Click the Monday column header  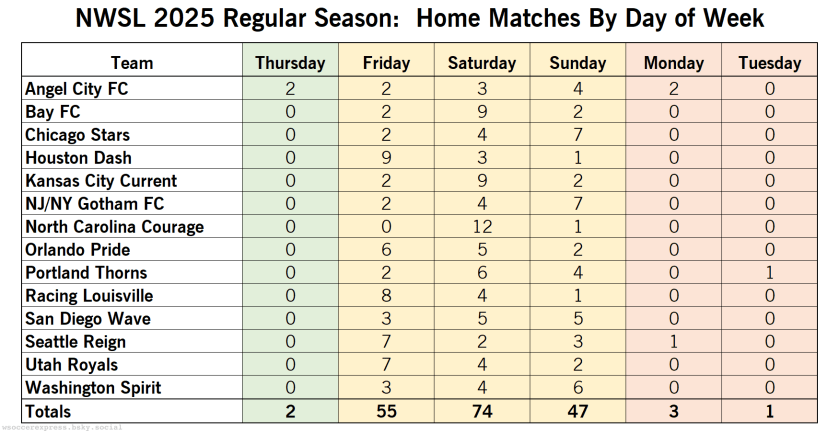coord(674,63)
